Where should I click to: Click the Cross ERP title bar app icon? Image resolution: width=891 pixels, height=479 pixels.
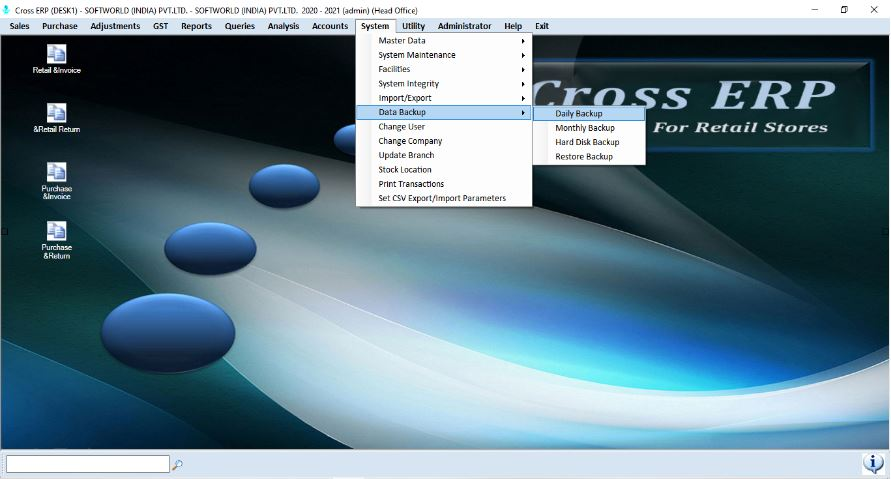pos(6,10)
